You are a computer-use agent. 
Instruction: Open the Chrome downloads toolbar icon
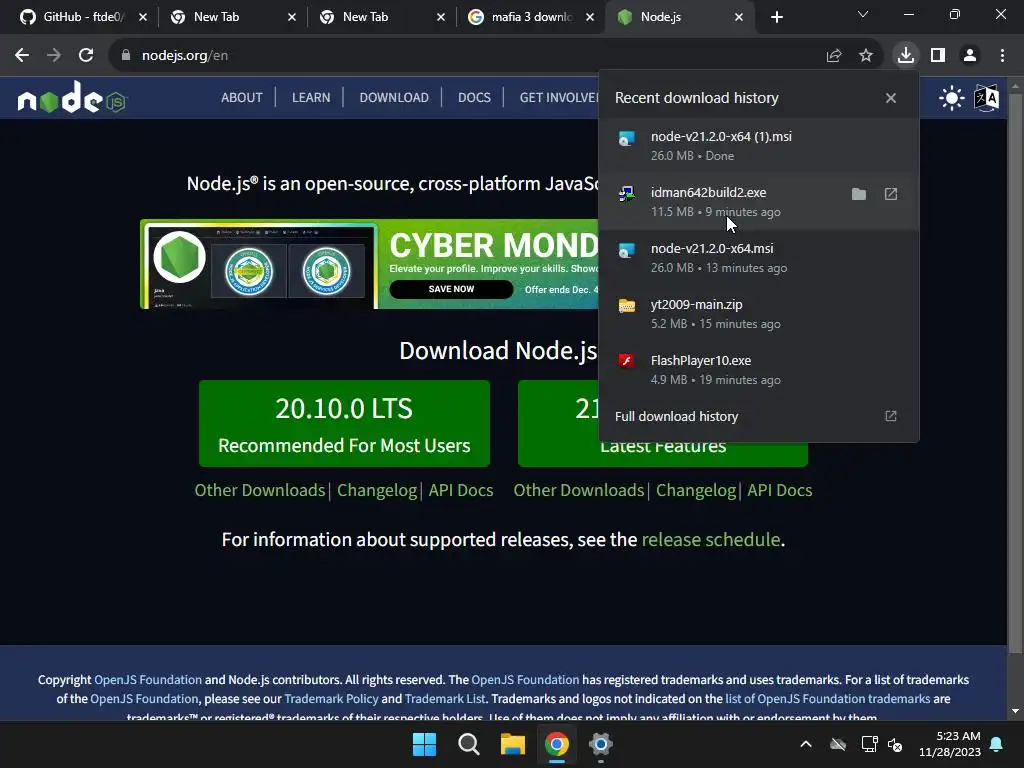click(906, 56)
